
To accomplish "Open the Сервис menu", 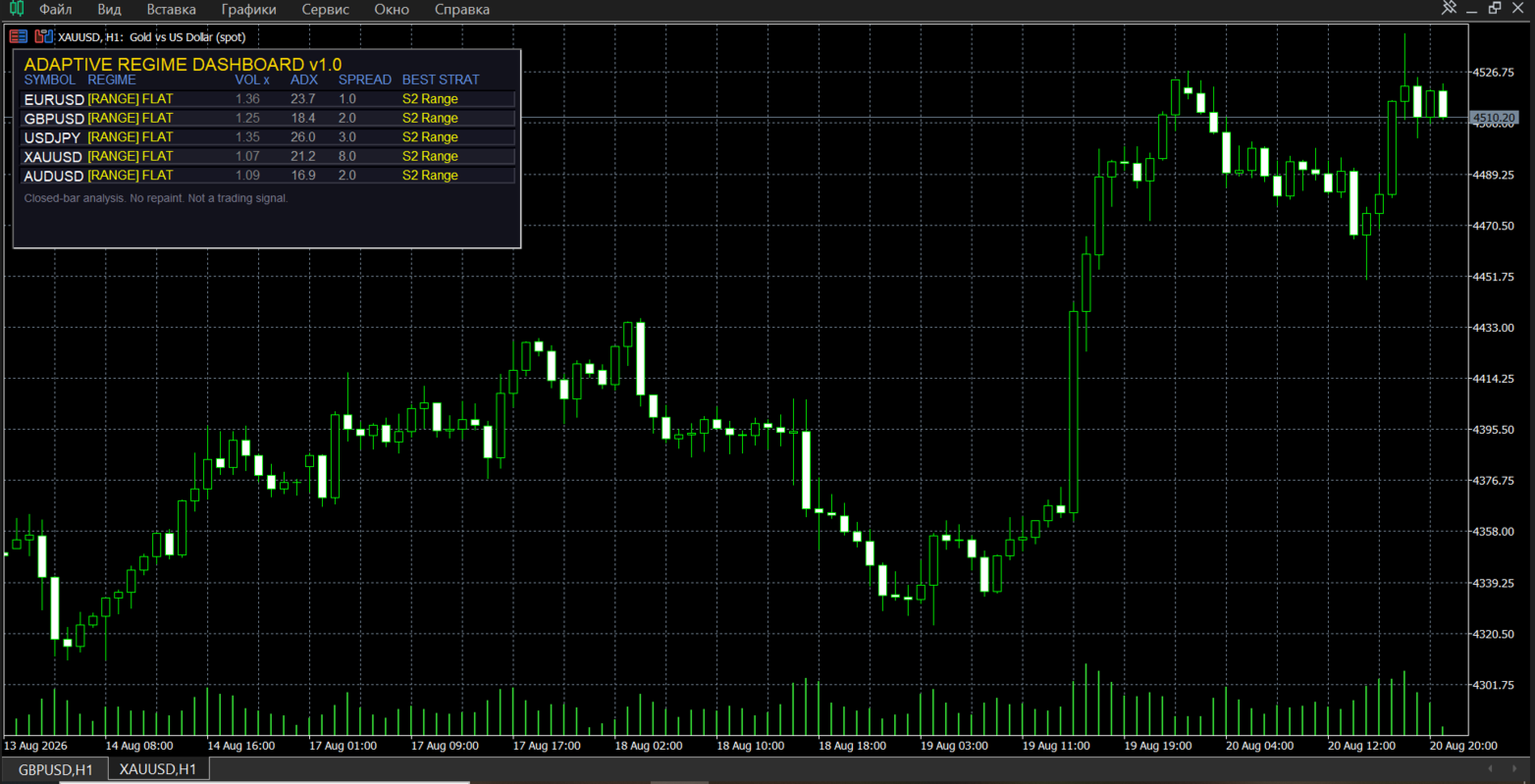I will (x=326, y=9).
